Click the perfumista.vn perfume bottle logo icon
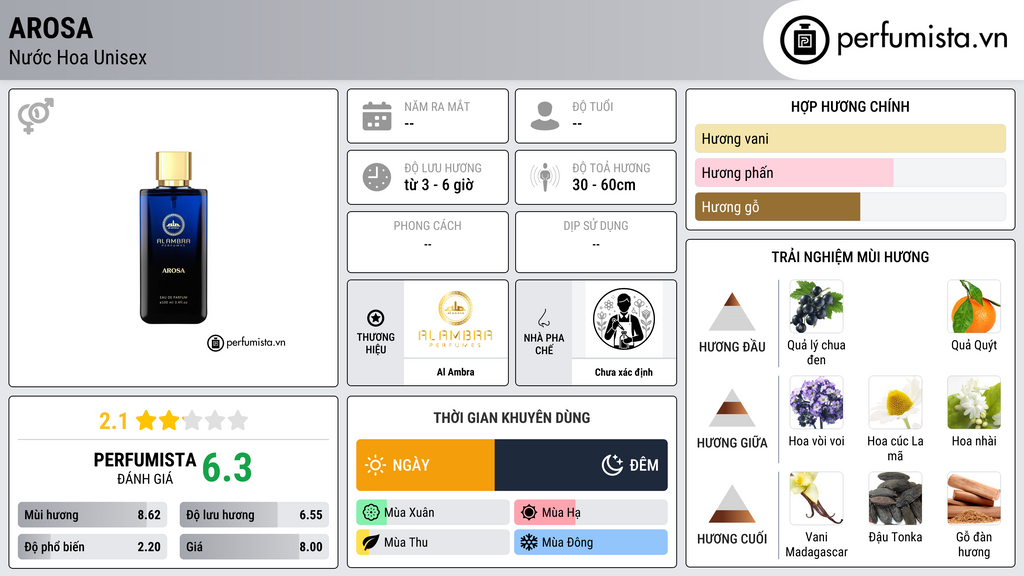 804,40
